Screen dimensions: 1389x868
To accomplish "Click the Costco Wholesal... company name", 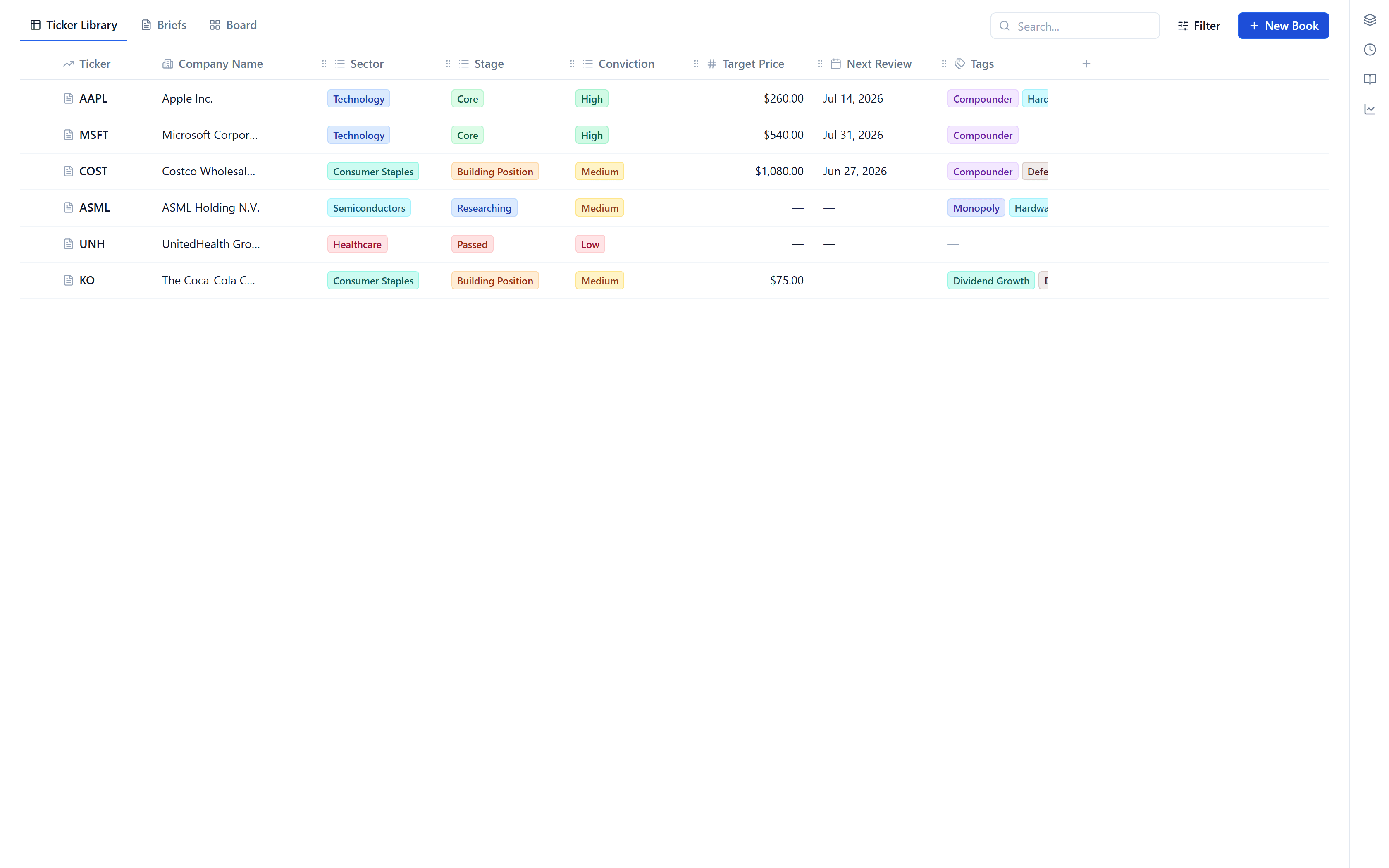I will point(208,171).
